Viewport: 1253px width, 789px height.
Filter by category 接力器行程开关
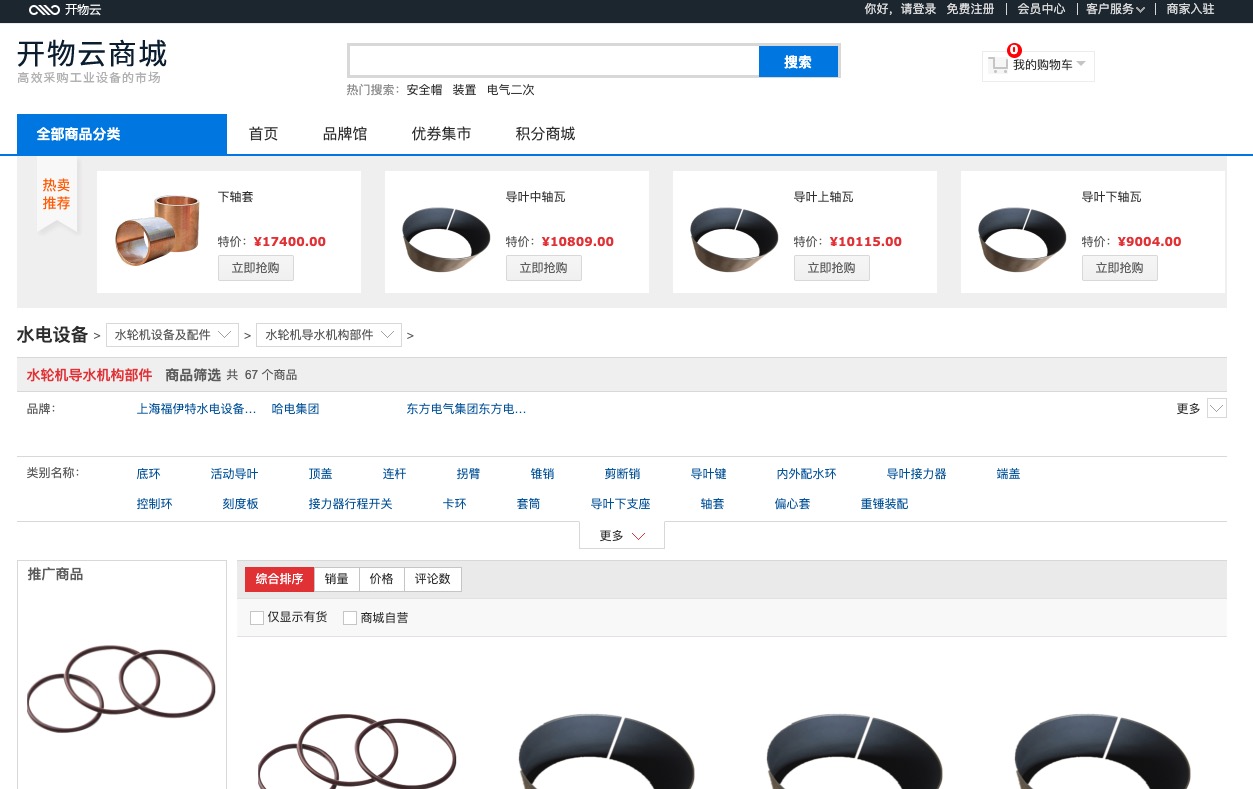pyautogui.click(x=351, y=504)
